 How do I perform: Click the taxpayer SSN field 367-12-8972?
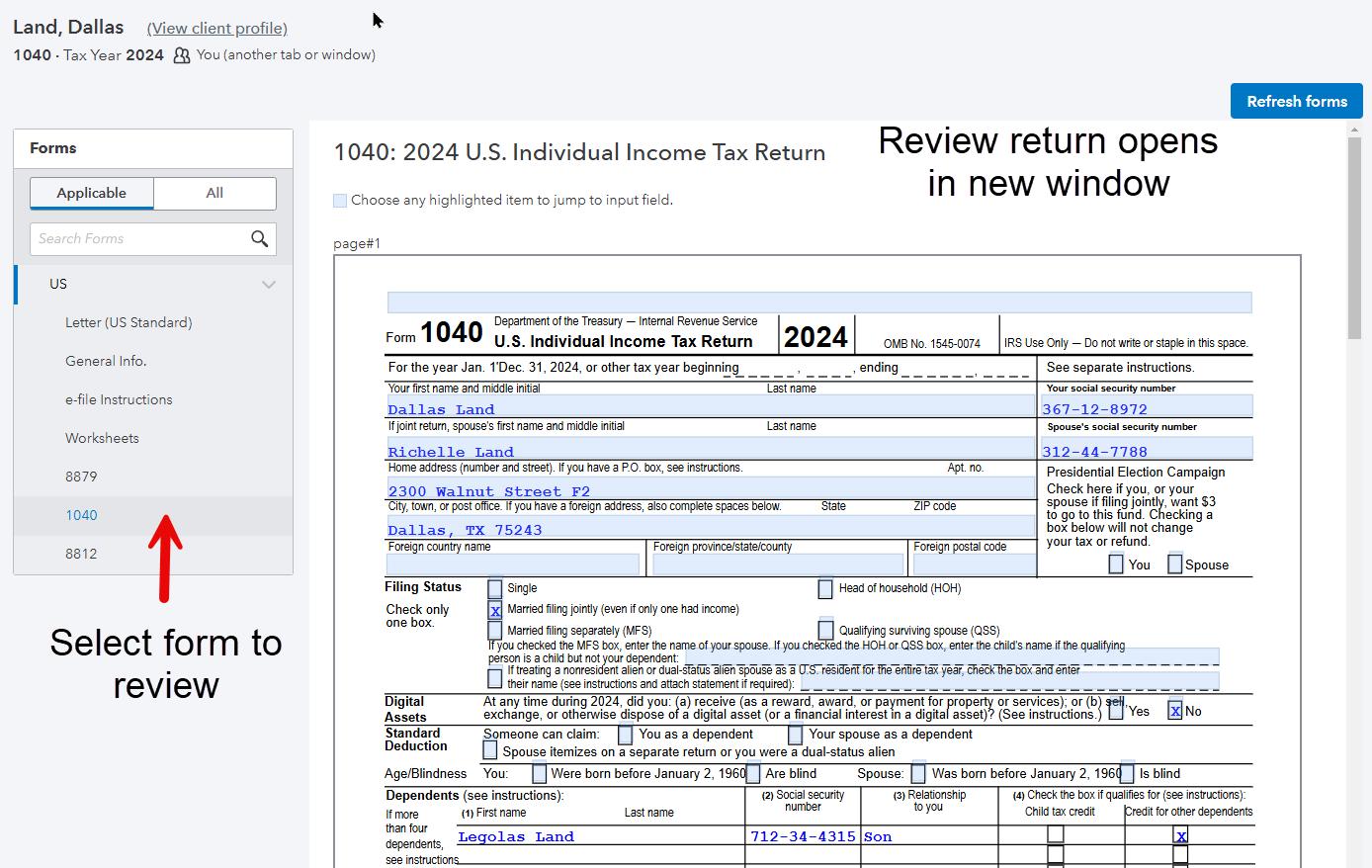click(x=1147, y=406)
